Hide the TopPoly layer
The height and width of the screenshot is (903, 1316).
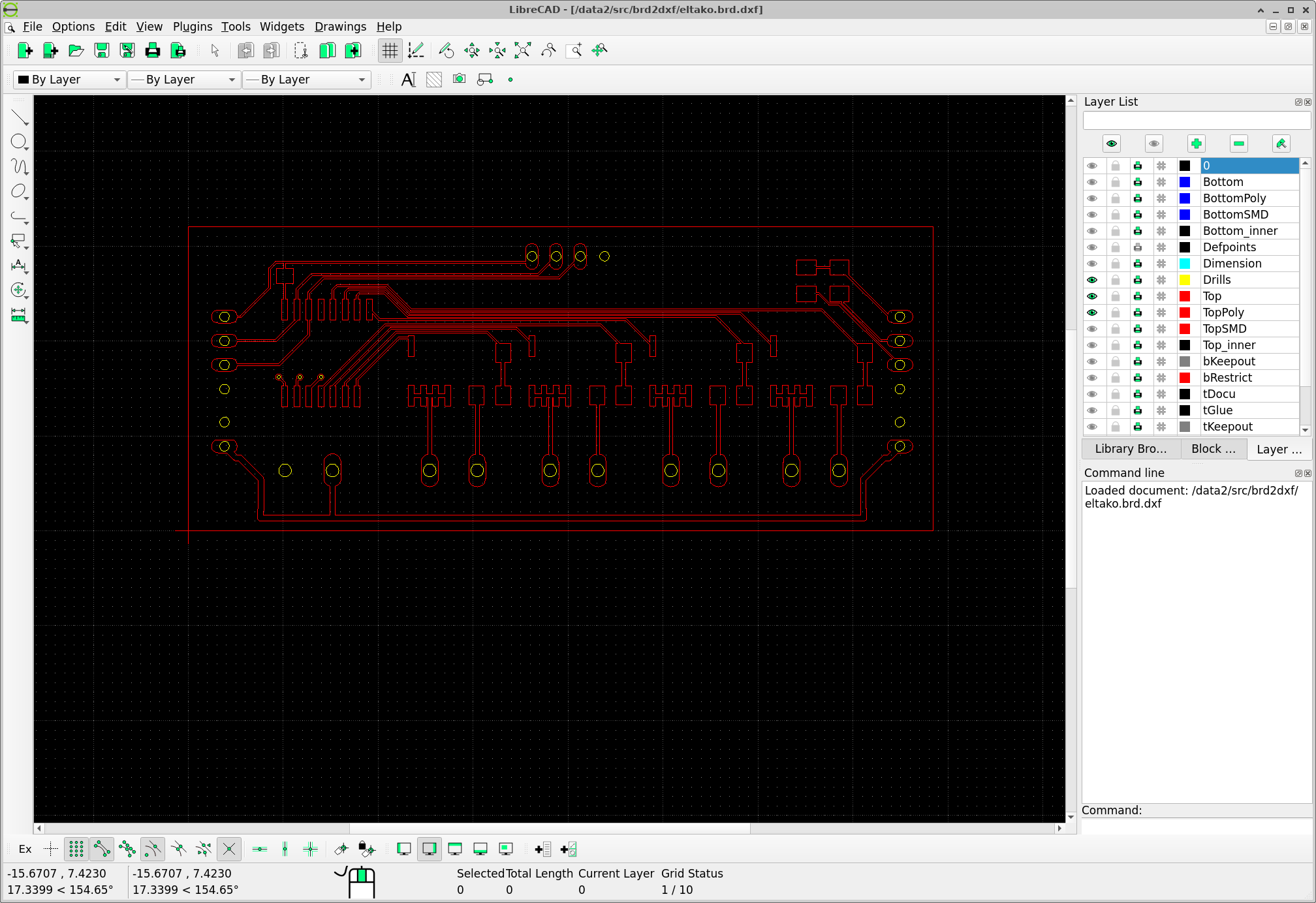coord(1092,313)
